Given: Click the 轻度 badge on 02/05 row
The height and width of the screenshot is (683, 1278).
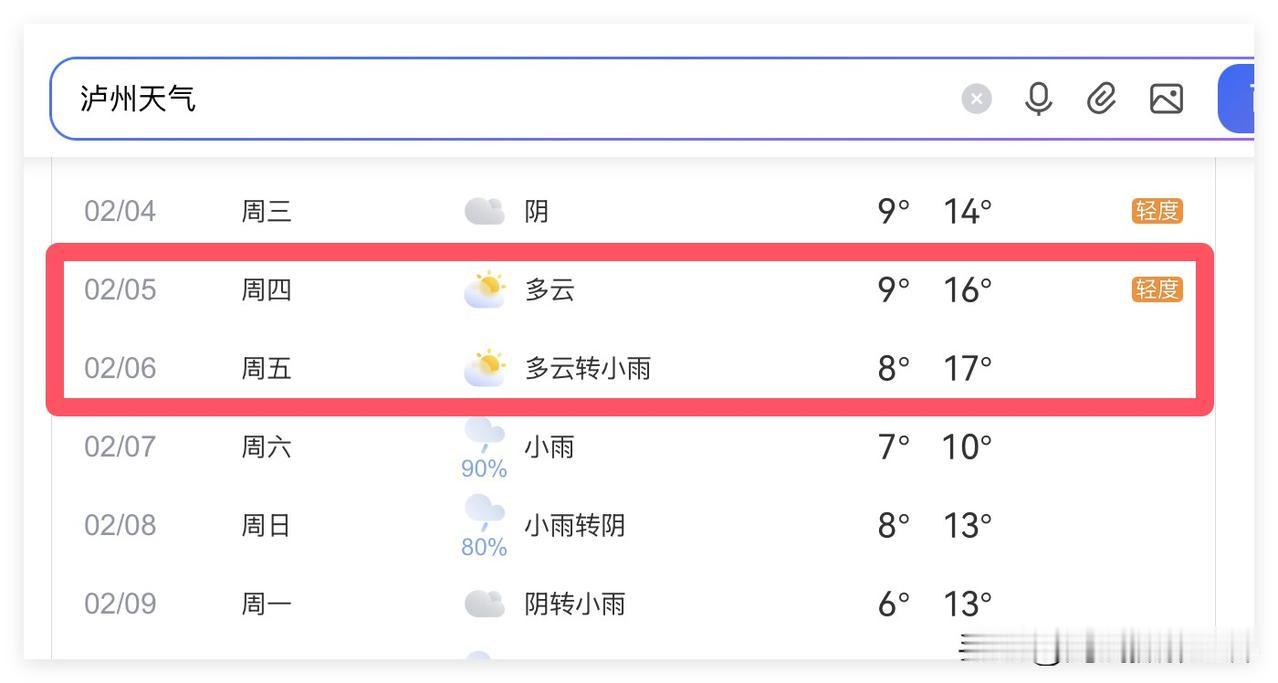Looking at the screenshot, I should [x=1157, y=289].
